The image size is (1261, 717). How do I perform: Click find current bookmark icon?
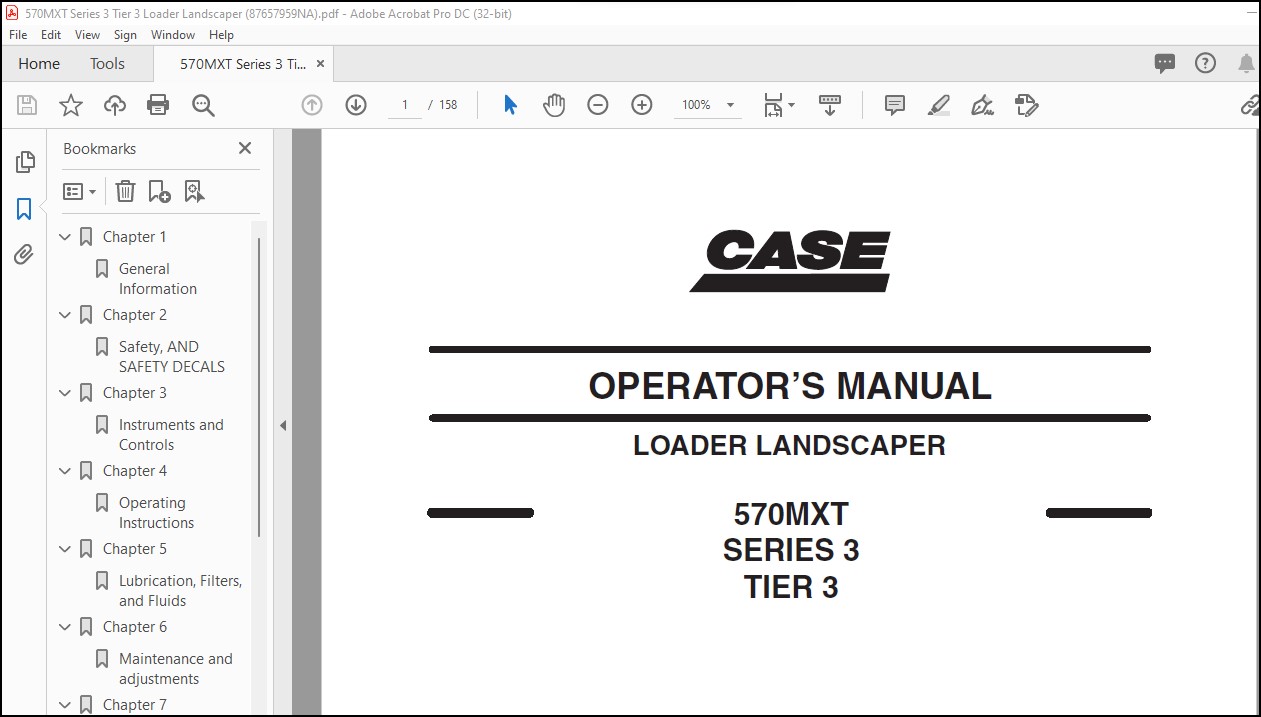(x=194, y=191)
